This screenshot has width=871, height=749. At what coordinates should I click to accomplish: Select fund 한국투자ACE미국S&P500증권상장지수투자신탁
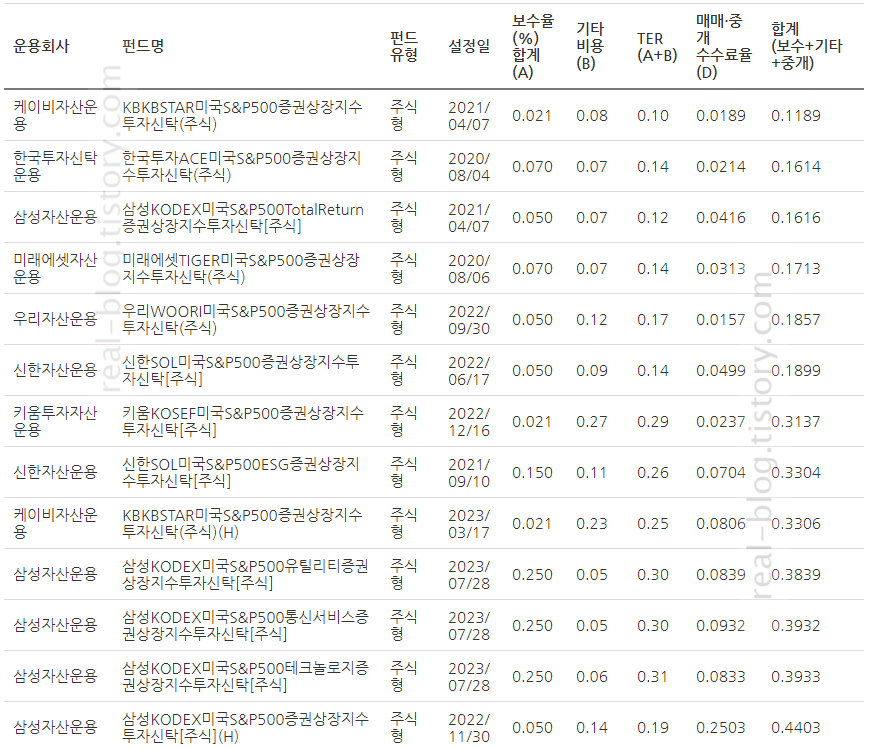(x=242, y=166)
